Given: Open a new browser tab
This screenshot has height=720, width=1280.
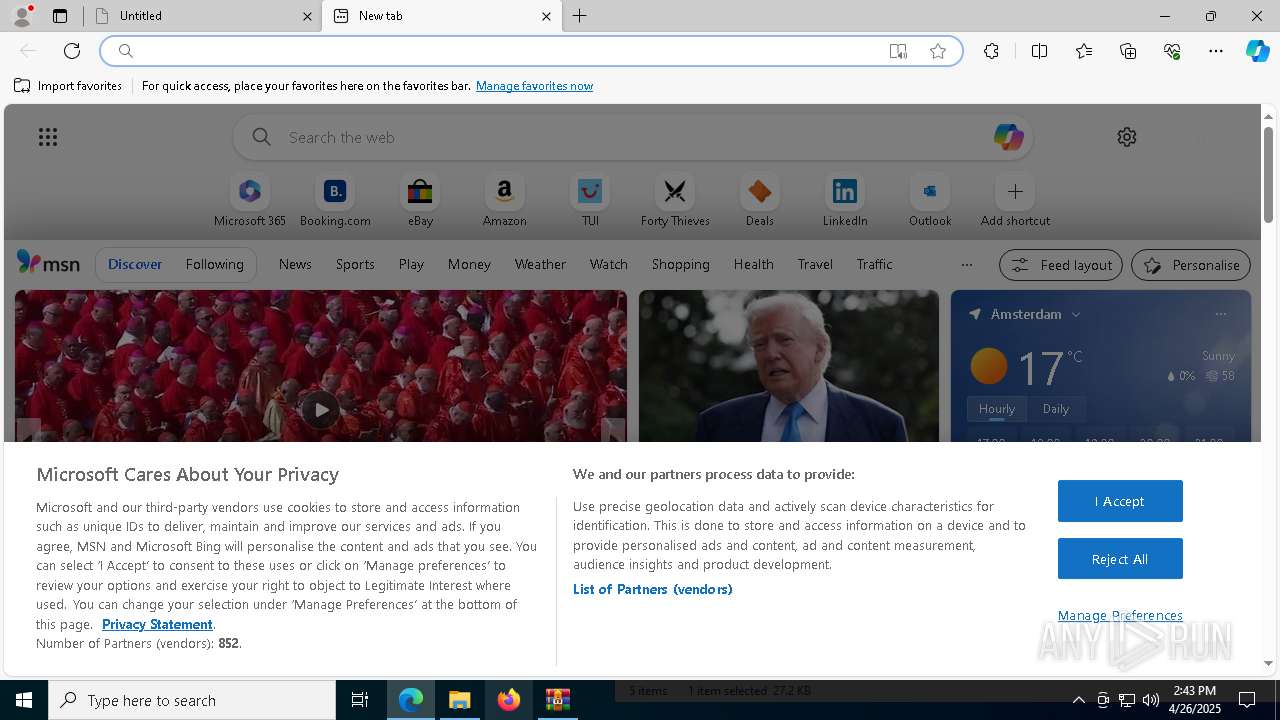Looking at the screenshot, I should [x=579, y=16].
